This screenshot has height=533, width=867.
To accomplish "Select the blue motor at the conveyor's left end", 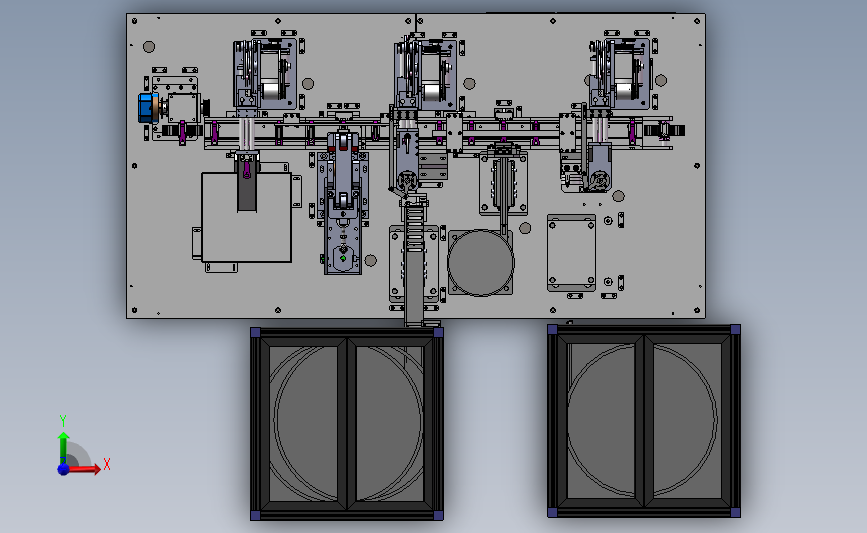I will point(147,108).
